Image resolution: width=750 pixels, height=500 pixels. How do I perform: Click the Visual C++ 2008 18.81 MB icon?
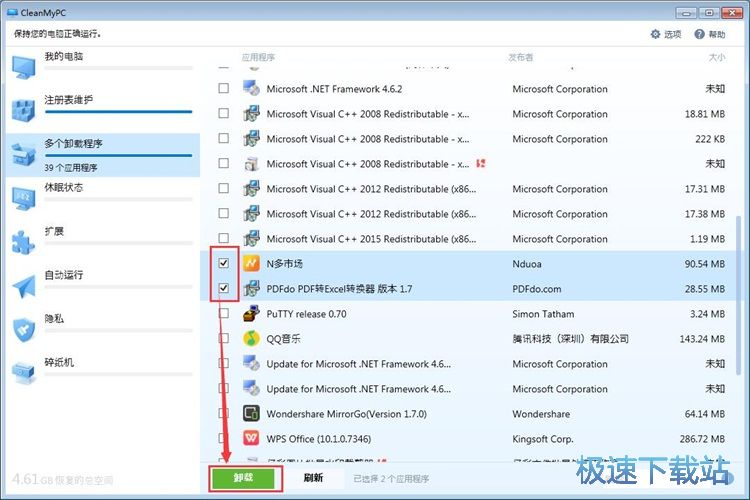point(252,113)
